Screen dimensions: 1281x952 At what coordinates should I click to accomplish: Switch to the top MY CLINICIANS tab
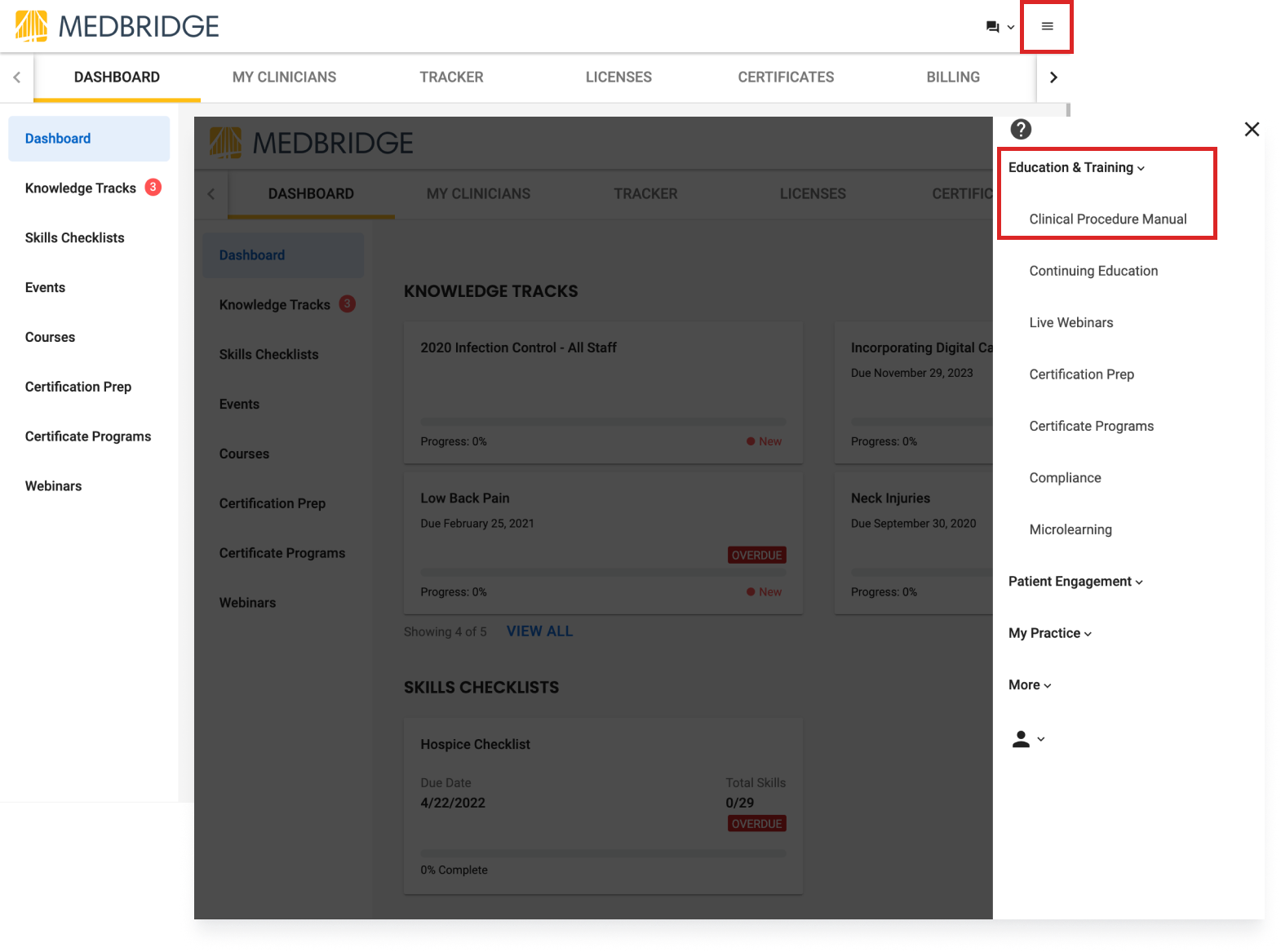284,77
